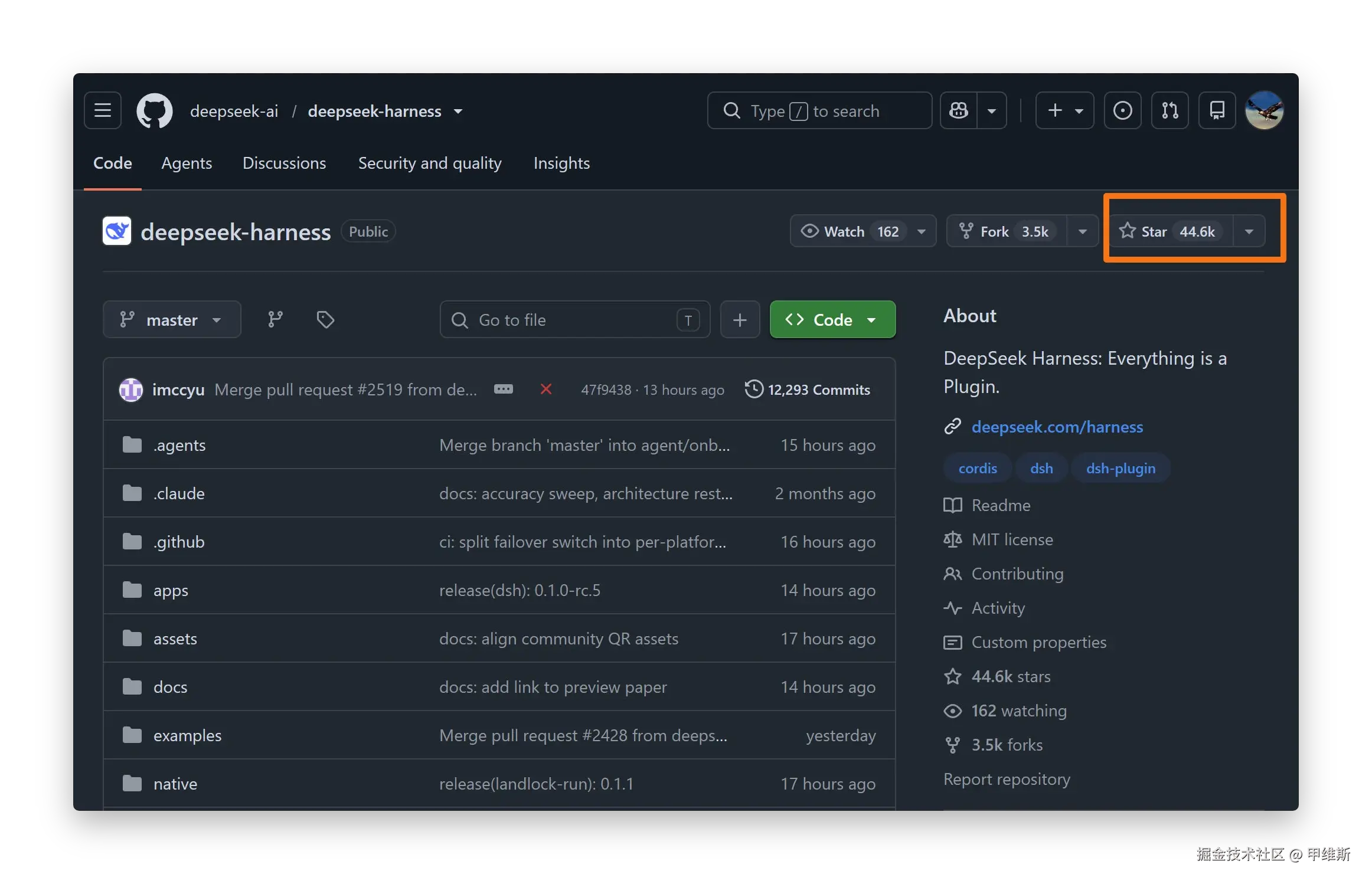Open deepseek.com/harness website link
Image resolution: width=1372 pixels, height=884 pixels.
(x=1057, y=427)
